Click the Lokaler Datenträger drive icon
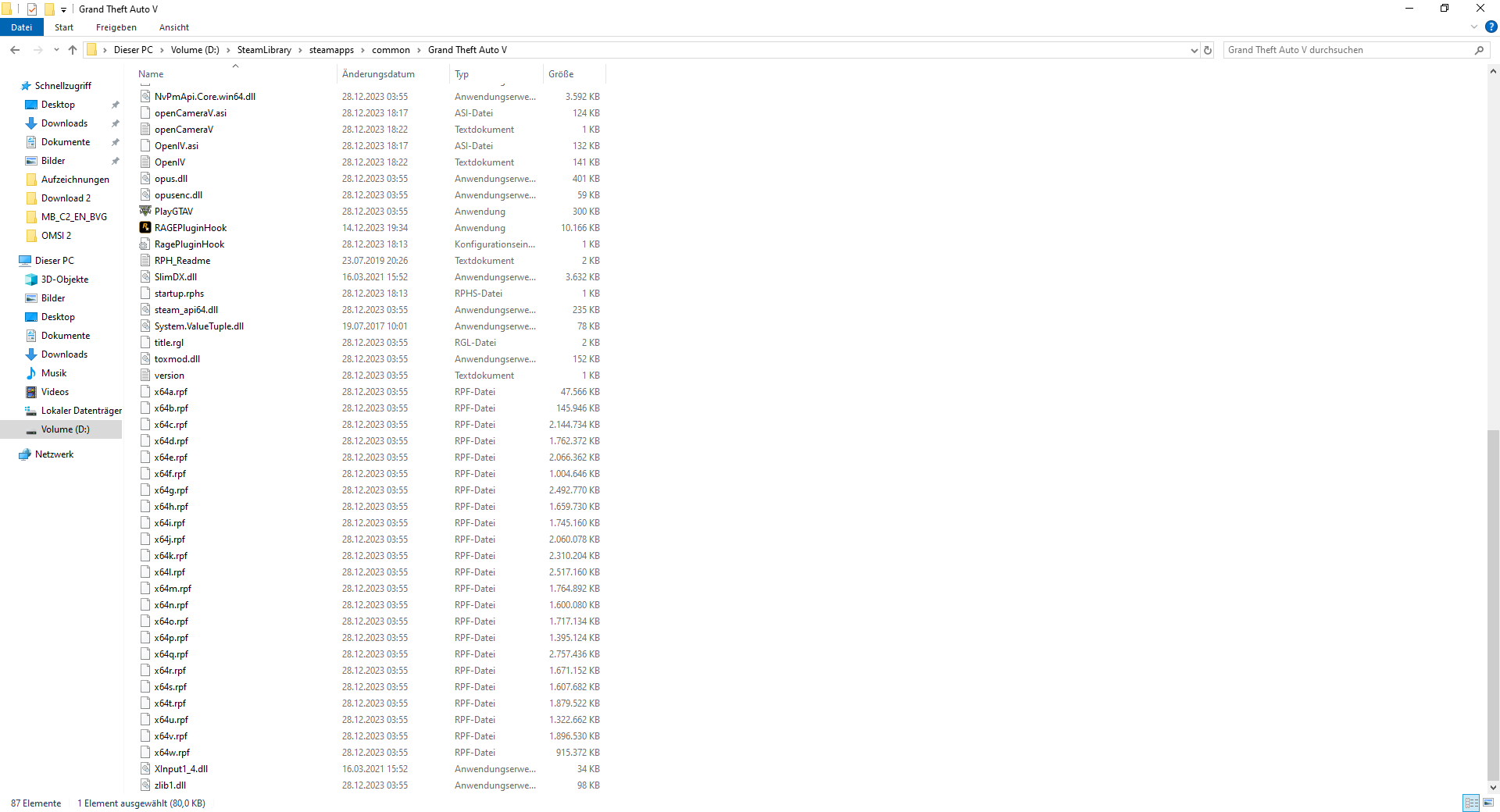Screen dimensions: 1500x812 [31, 411]
